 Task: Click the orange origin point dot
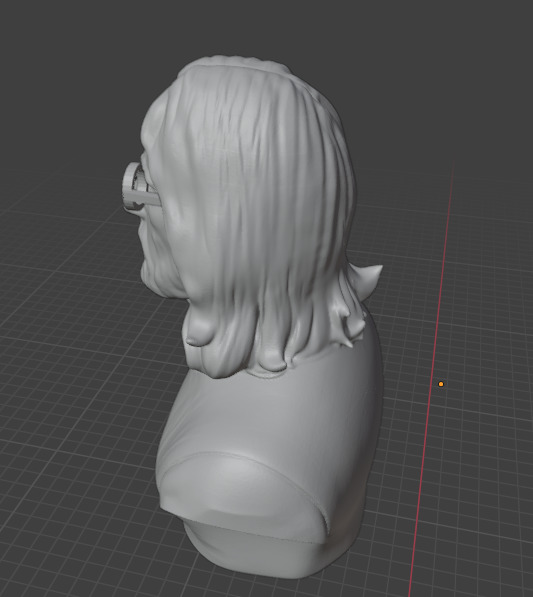[441, 384]
